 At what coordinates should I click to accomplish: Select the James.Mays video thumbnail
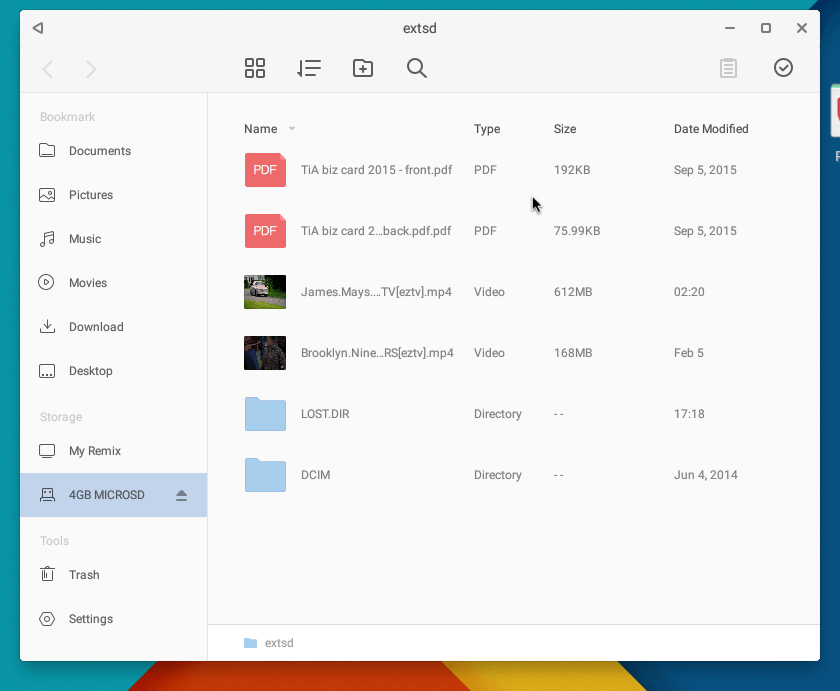click(265, 292)
